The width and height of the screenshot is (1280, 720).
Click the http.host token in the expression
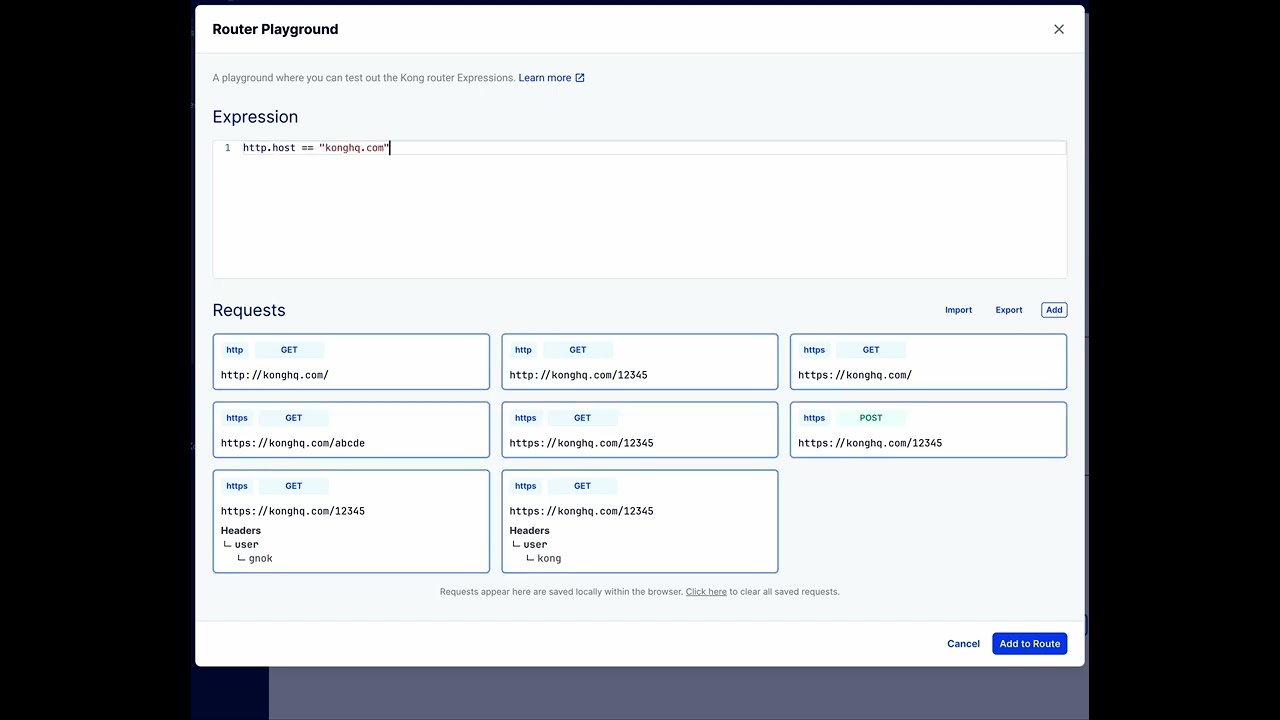click(x=269, y=148)
